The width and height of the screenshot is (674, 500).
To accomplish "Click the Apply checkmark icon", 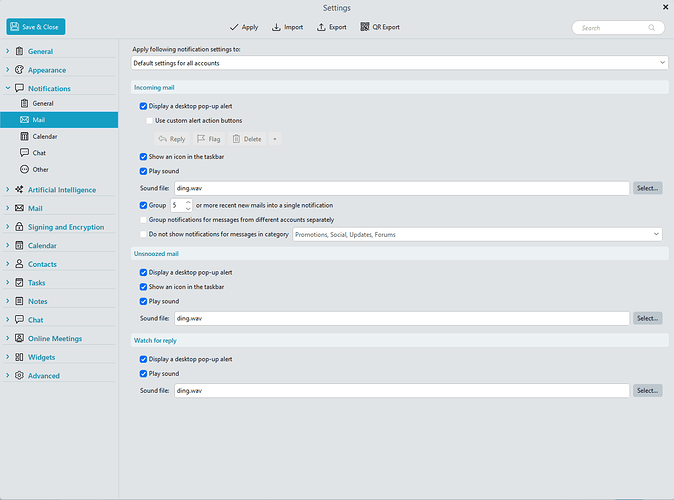I will [x=234, y=27].
